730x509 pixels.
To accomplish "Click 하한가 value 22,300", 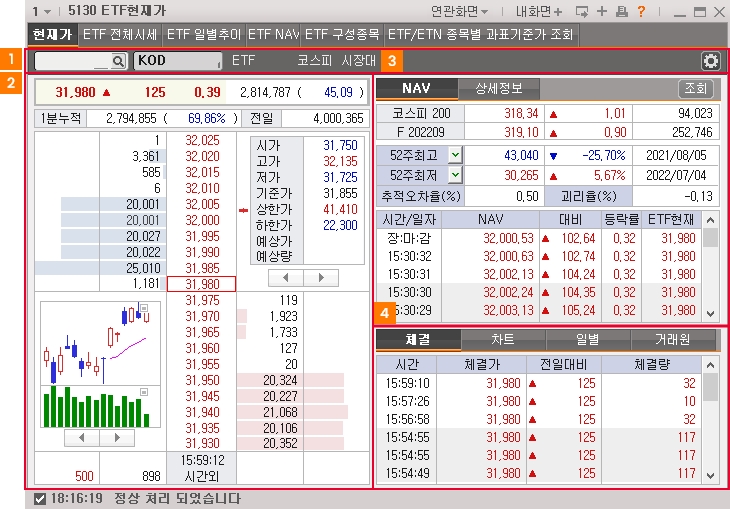I will click(340, 225).
